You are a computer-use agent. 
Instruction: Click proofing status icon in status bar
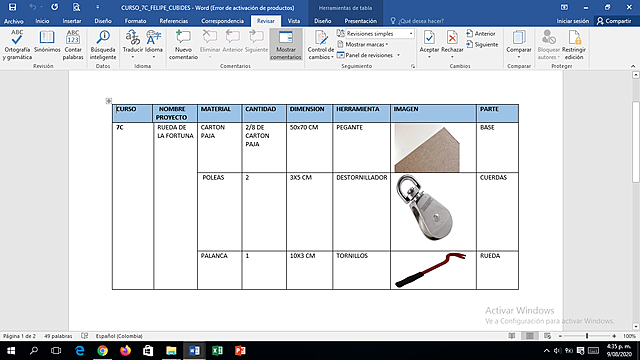[84, 336]
